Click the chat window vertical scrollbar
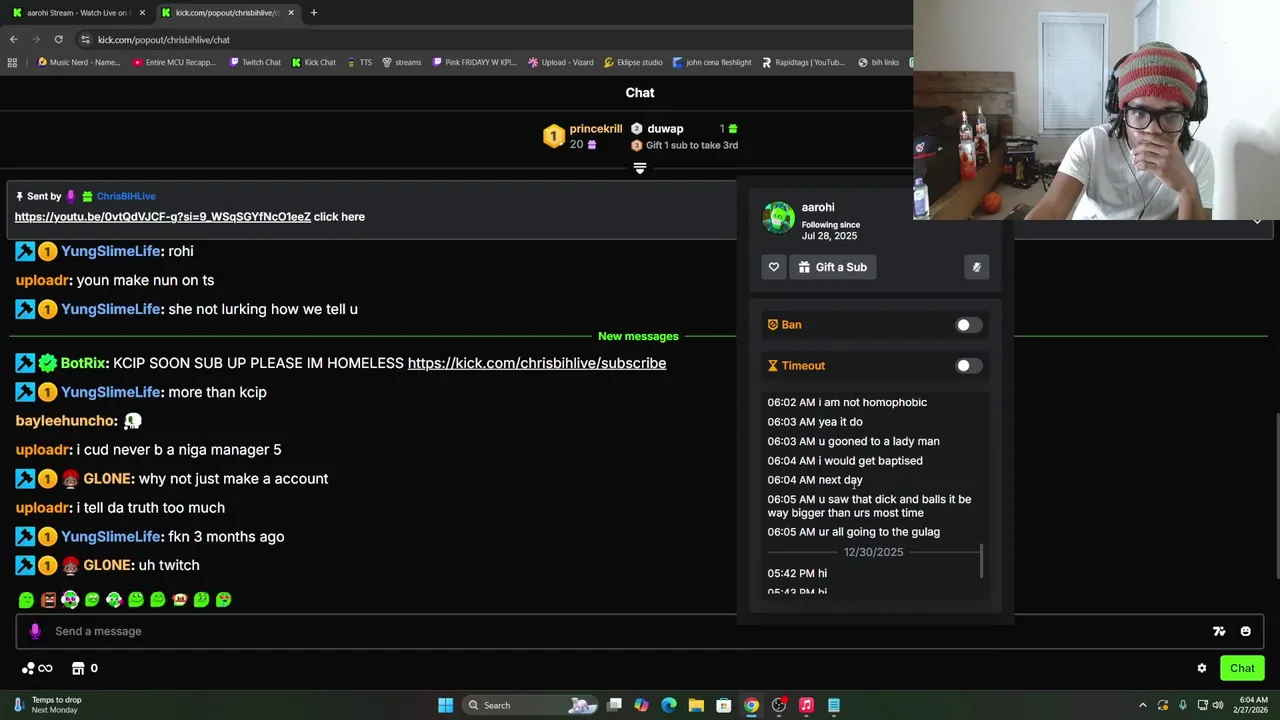Image resolution: width=1280 pixels, height=720 pixels. coord(1276,495)
